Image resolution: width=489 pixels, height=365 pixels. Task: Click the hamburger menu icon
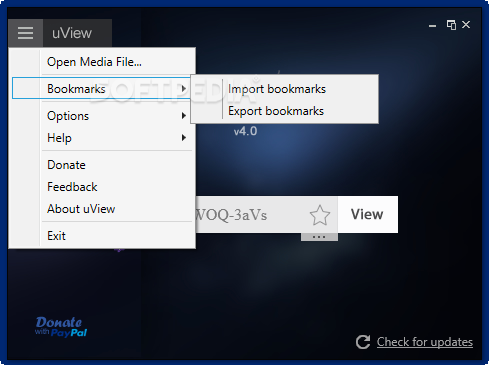25,33
